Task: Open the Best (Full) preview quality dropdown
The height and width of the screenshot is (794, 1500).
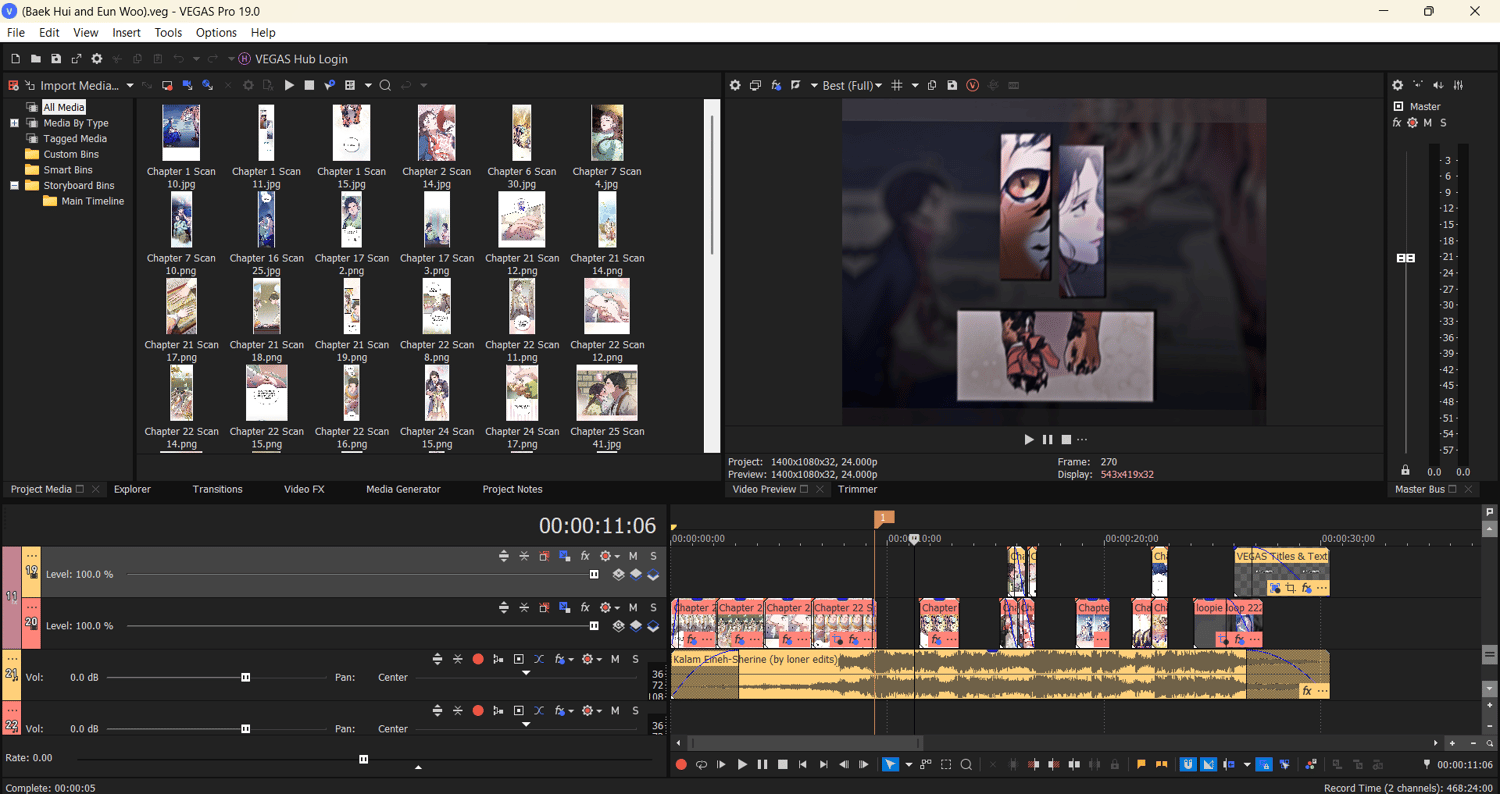Action: (852, 86)
